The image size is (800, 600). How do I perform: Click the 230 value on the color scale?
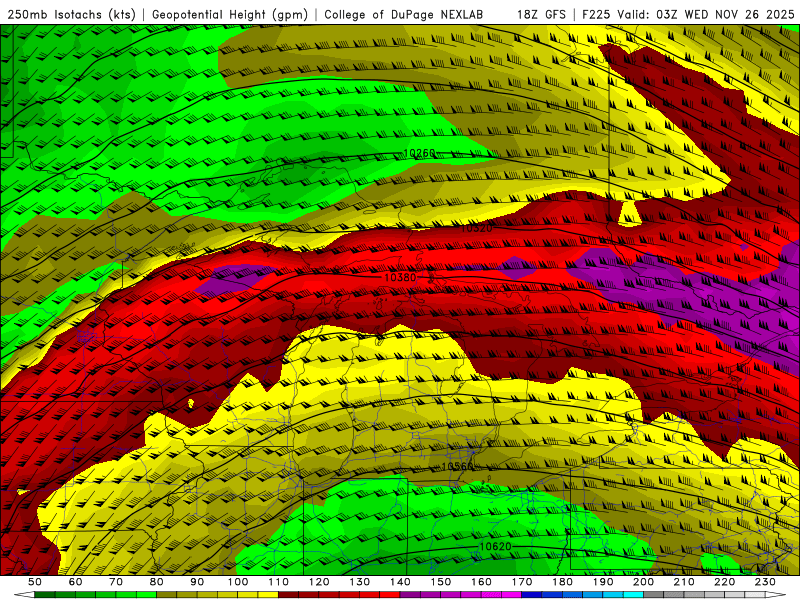click(765, 582)
